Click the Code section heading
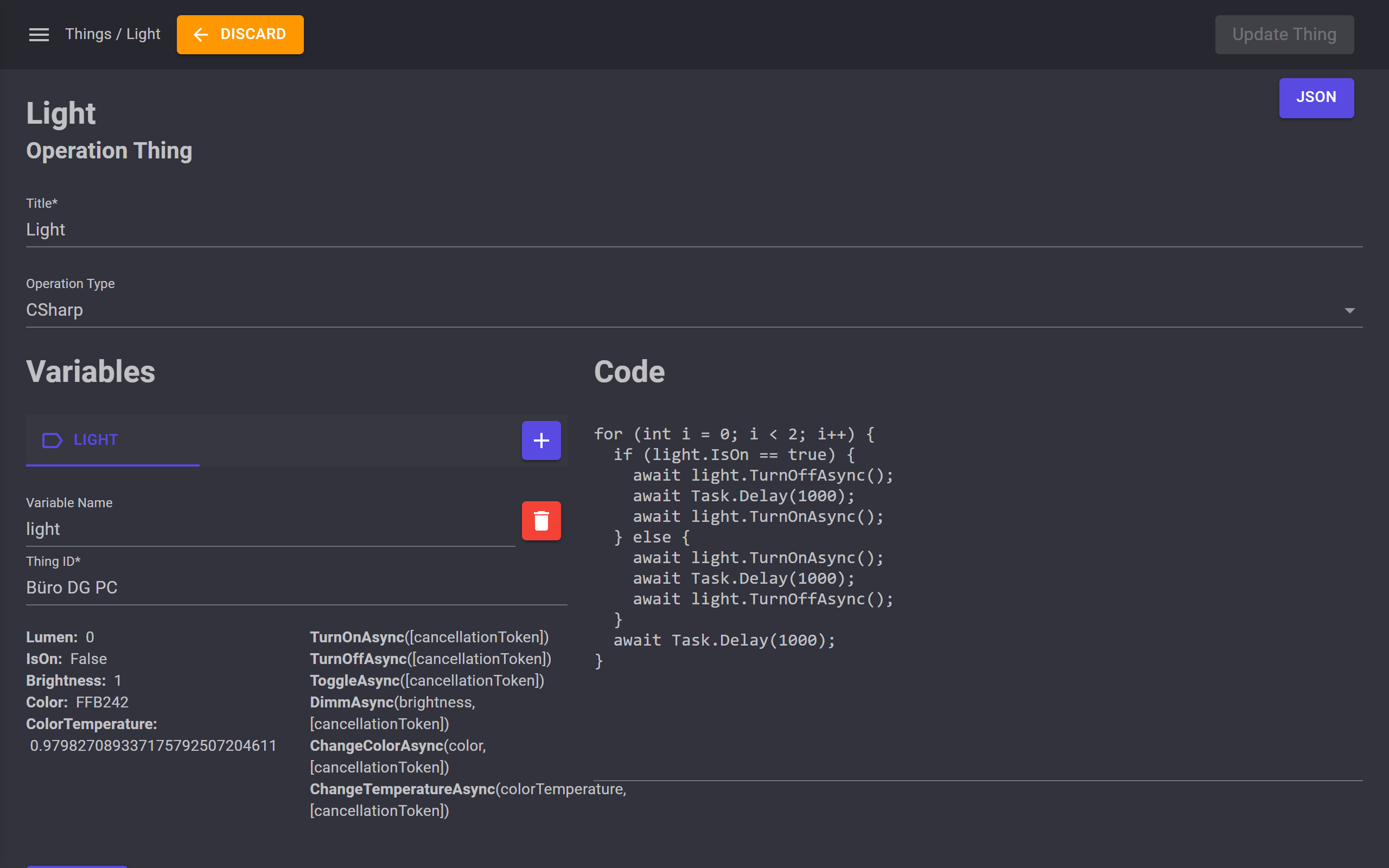This screenshot has height=868, width=1389. [629, 372]
